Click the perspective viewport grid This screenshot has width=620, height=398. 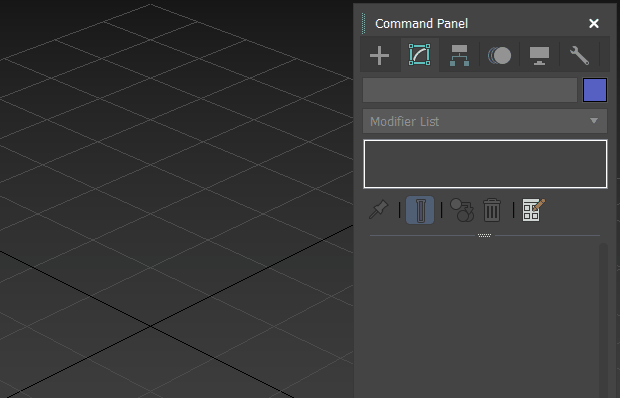pyautogui.click(x=174, y=198)
